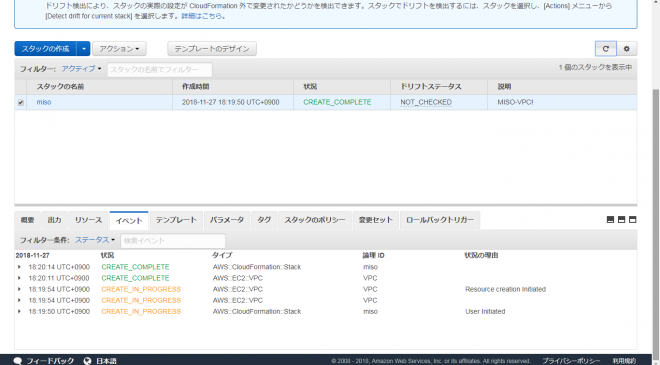Maximize detail pane with third layout icon
This screenshot has width=660, height=365.
pos(632,220)
